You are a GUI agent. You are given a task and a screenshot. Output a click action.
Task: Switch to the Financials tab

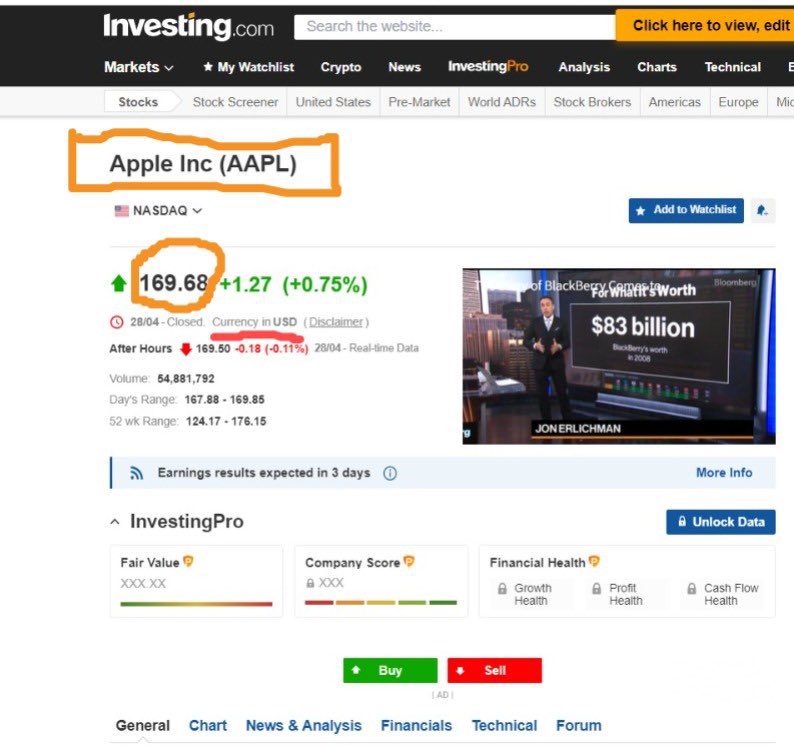click(x=416, y=725)
